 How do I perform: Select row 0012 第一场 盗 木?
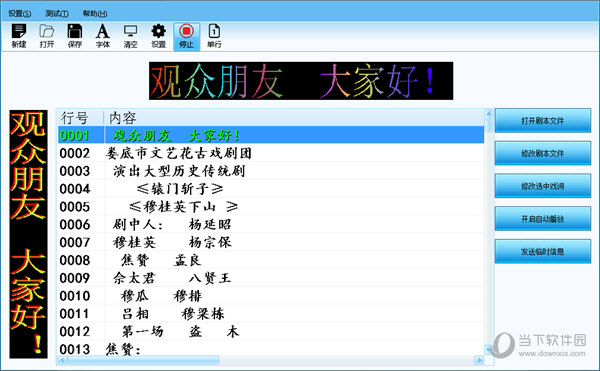tap(271, 331)
